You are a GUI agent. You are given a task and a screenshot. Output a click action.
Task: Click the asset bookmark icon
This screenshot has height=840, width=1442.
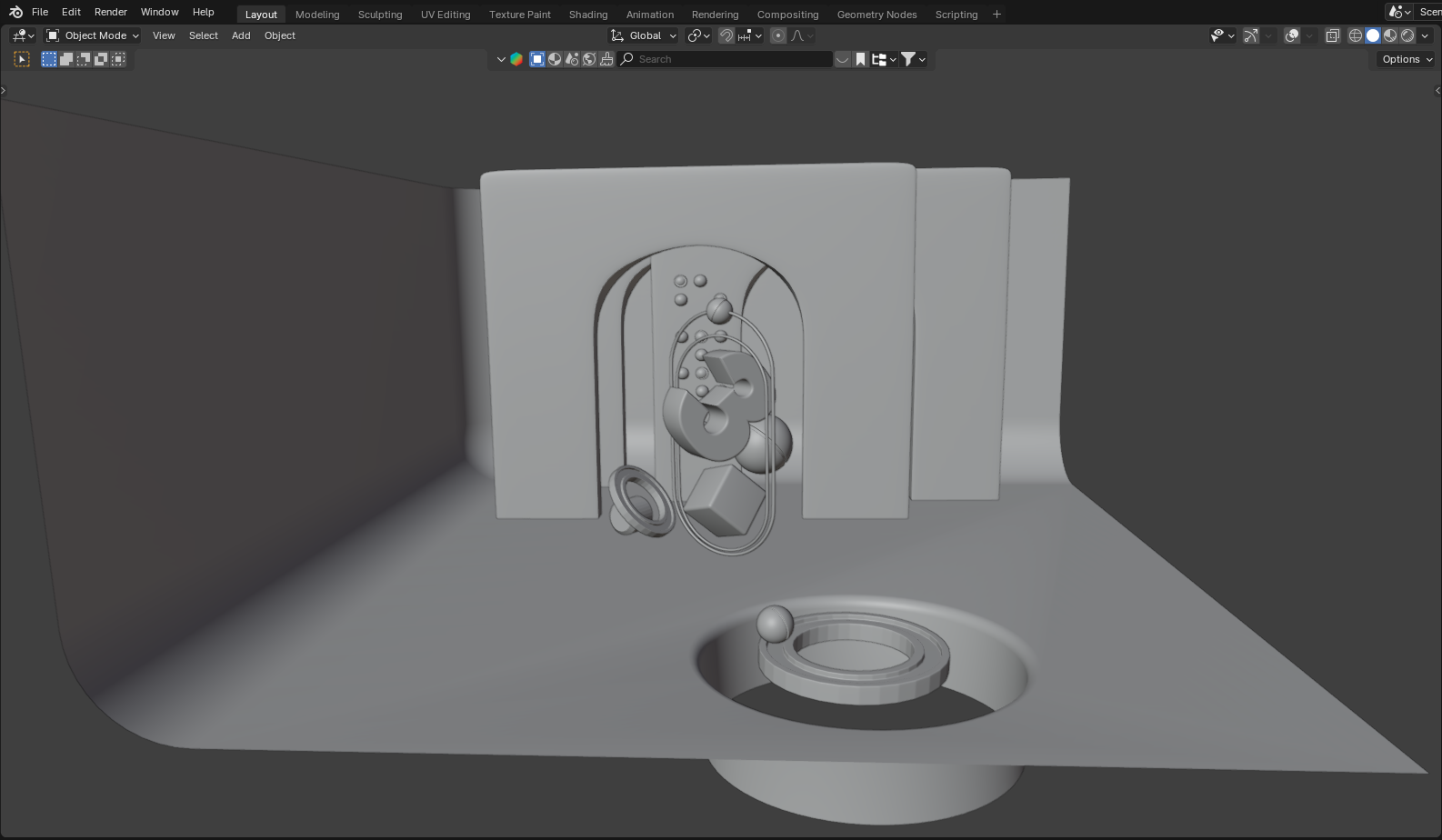(860, 59)
